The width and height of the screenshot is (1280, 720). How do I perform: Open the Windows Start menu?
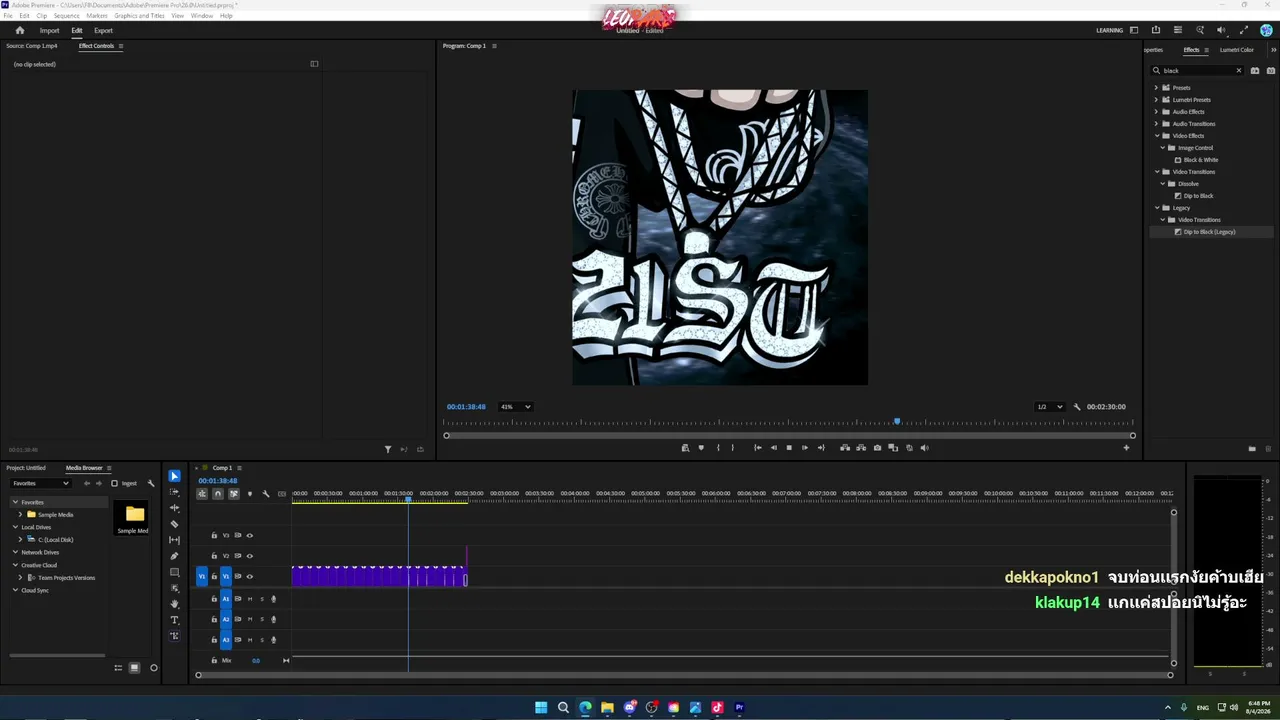point(541,708)
